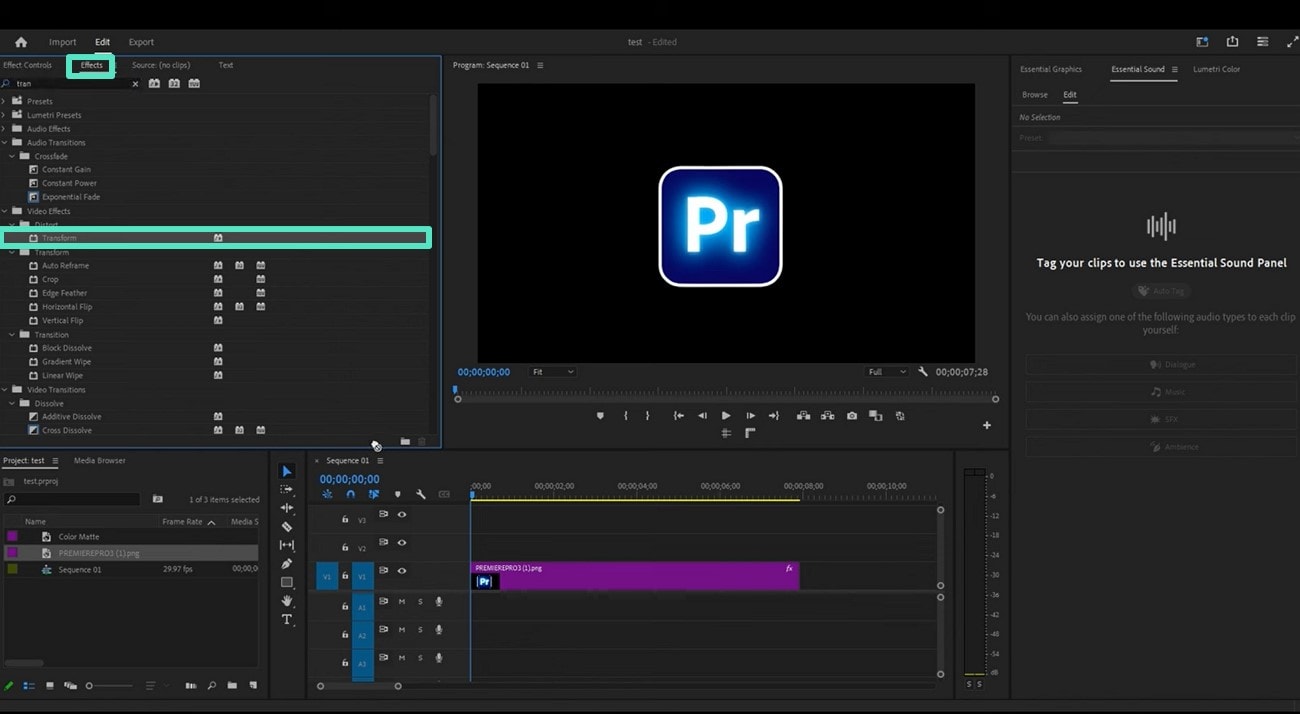
Task: Open the button editor plus icon
Action: tap(987, 425)
